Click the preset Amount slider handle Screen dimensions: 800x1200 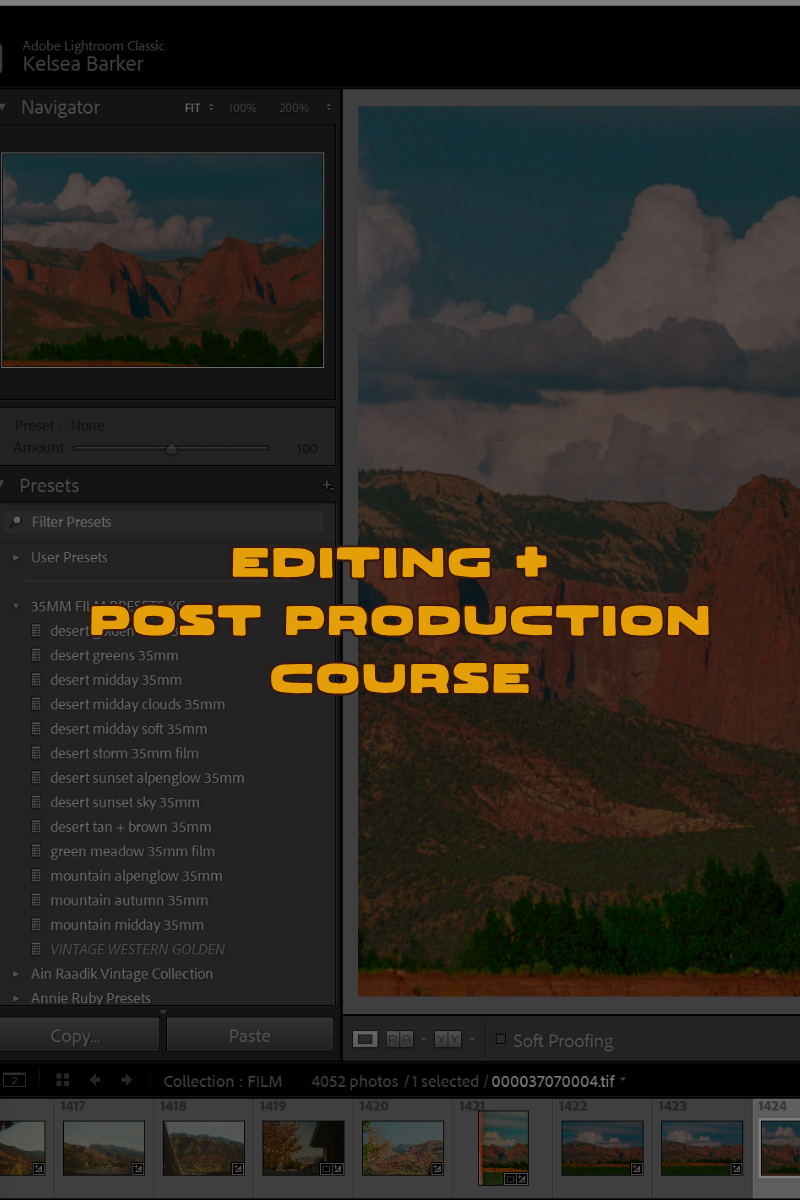[171, 449]
